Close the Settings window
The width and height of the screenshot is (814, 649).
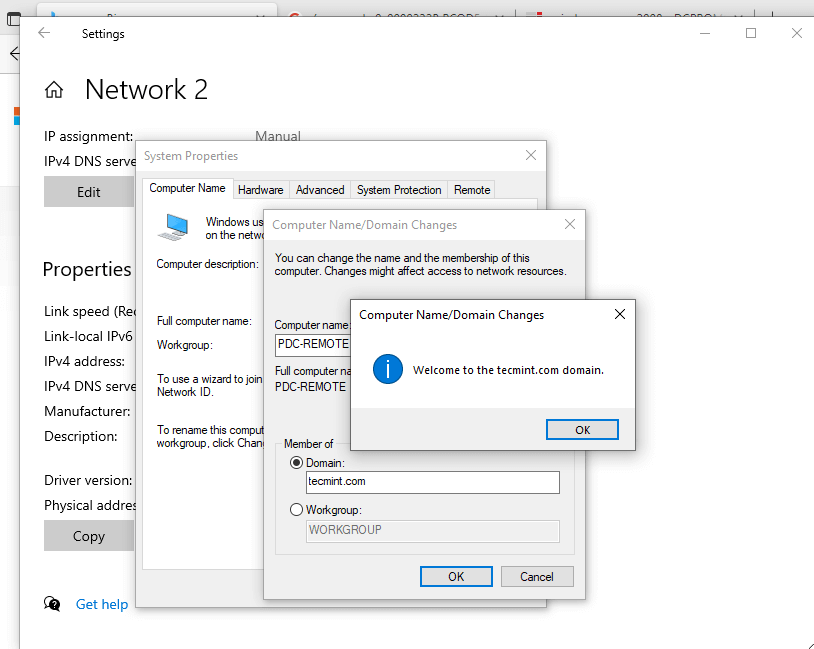coord(797,33)
